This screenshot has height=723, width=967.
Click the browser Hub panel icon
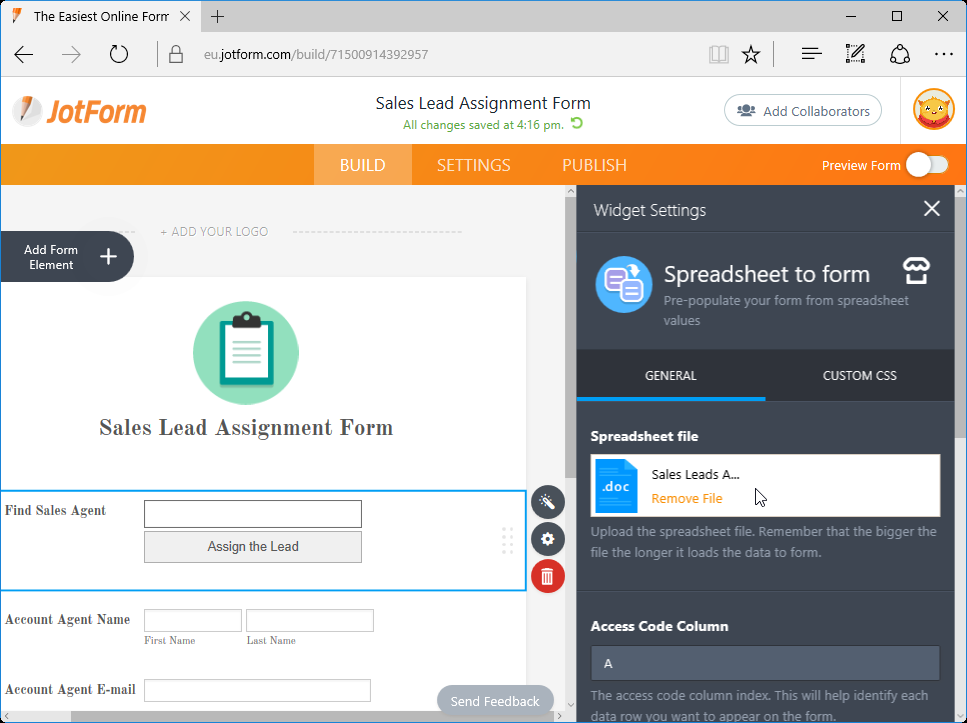pyautogui.click(x=810, y=54)
